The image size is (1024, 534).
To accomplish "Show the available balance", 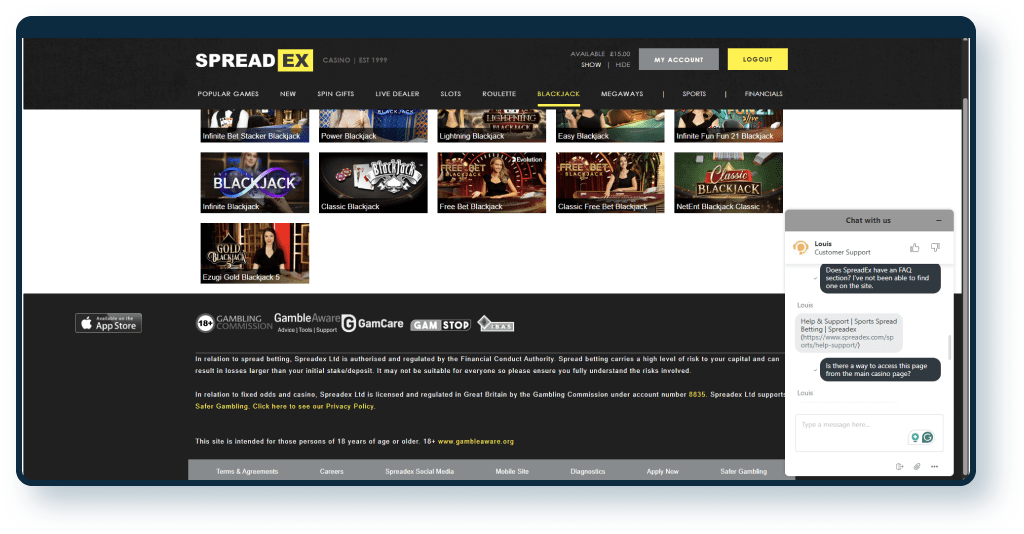I will coord(591,65).
